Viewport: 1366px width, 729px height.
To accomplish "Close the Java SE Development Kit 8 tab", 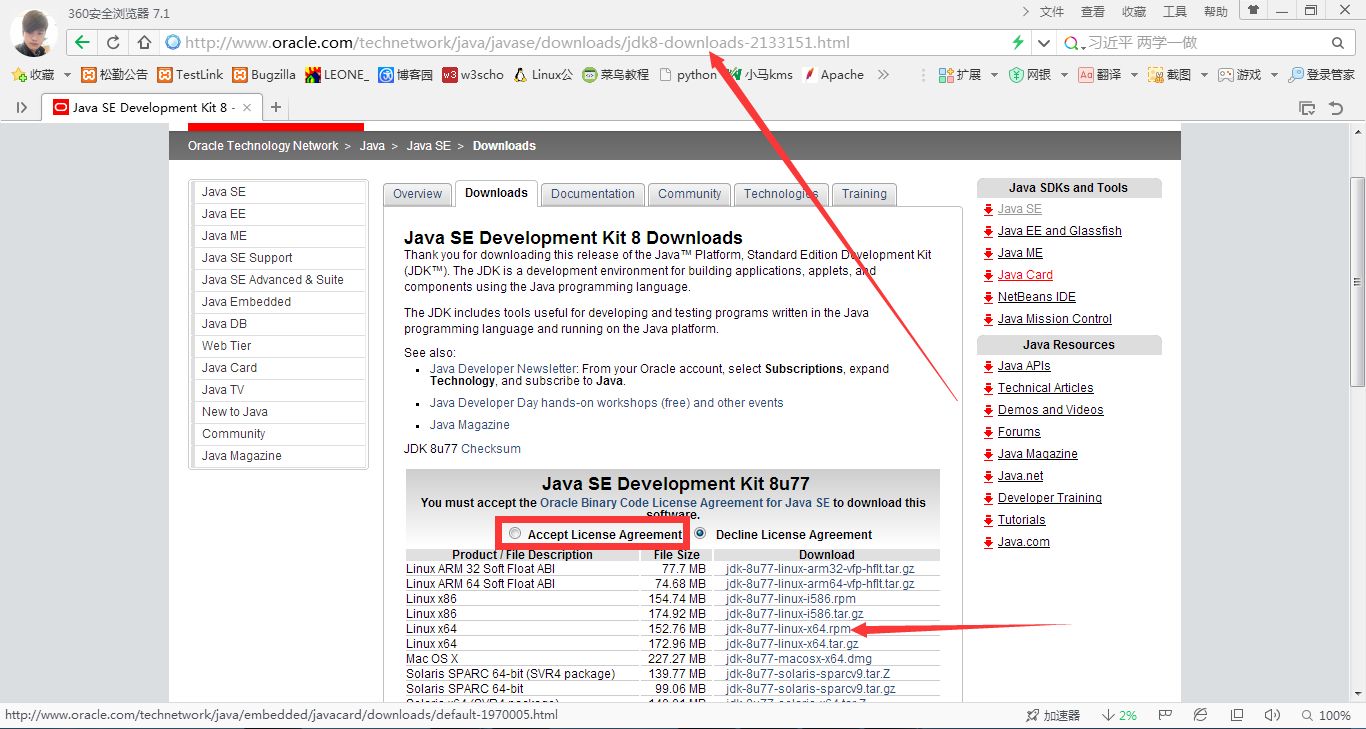I will tap(247, 108).
